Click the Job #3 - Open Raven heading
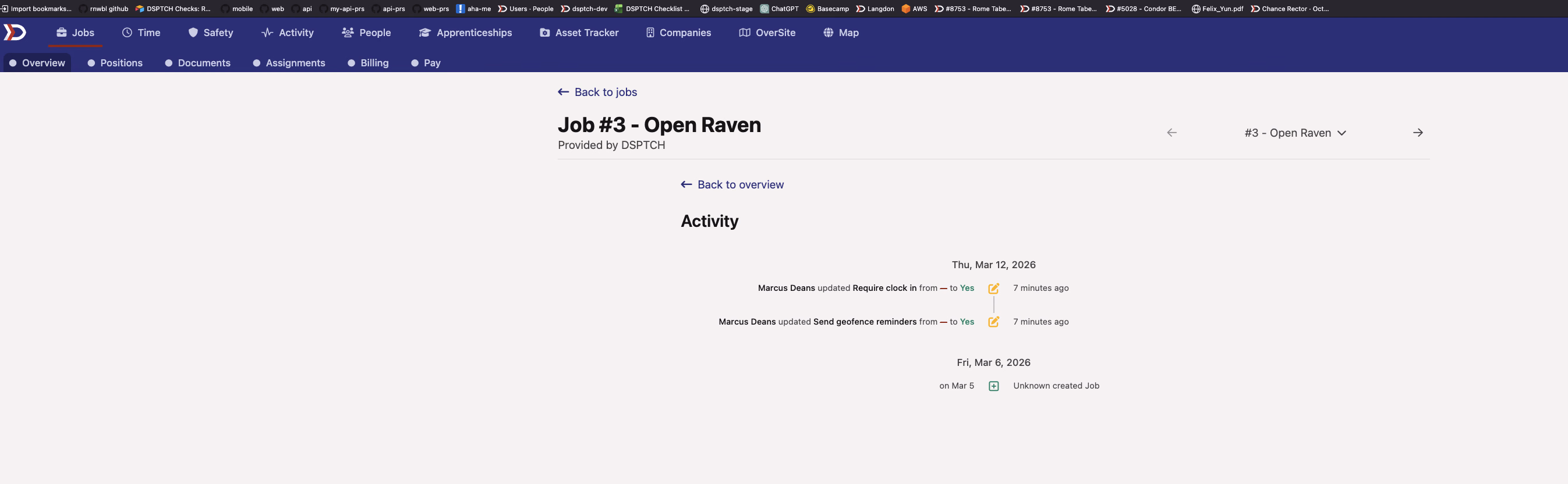Screen dimensions: 1568x484 pos(659,124)
